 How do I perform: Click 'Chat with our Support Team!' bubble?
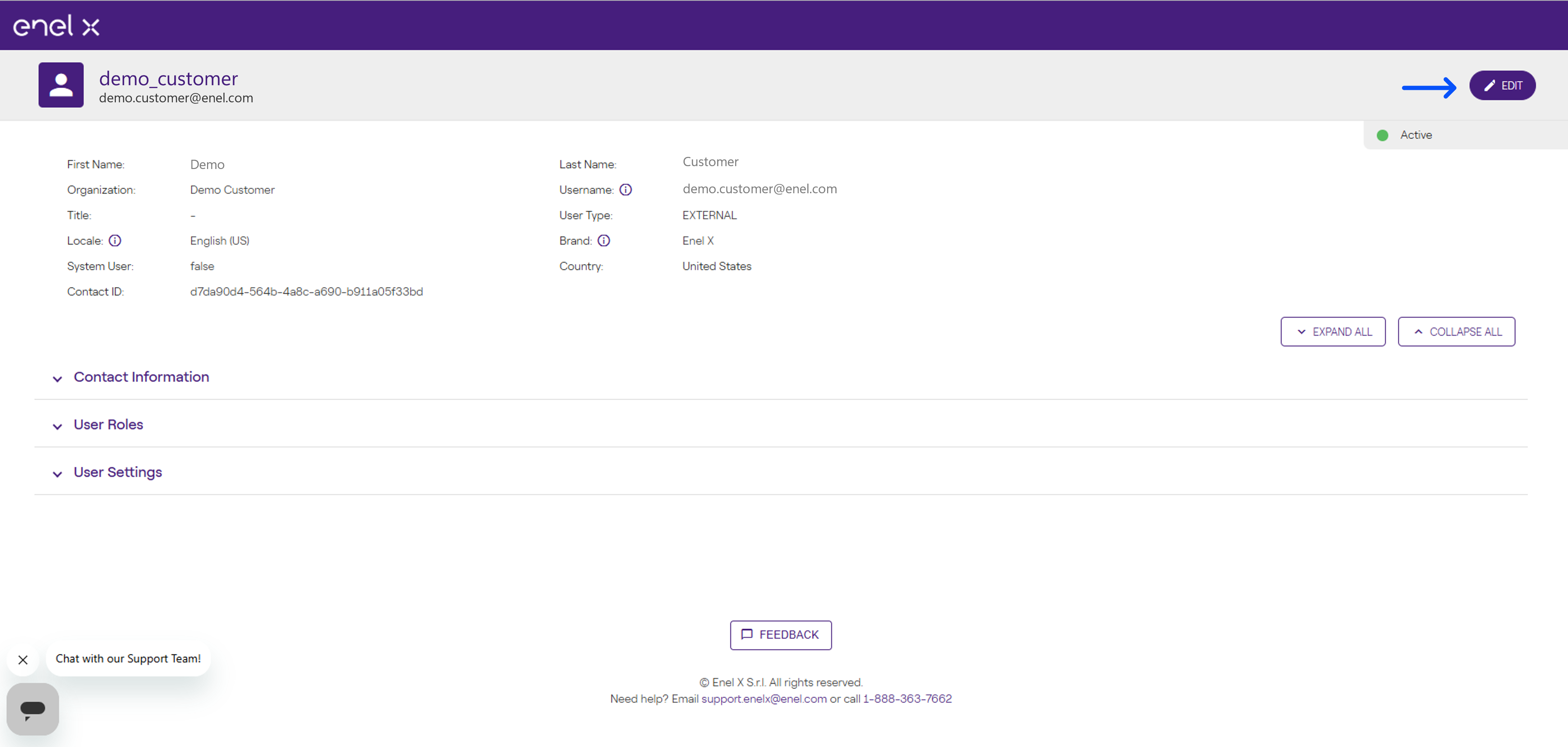[128, 659]
